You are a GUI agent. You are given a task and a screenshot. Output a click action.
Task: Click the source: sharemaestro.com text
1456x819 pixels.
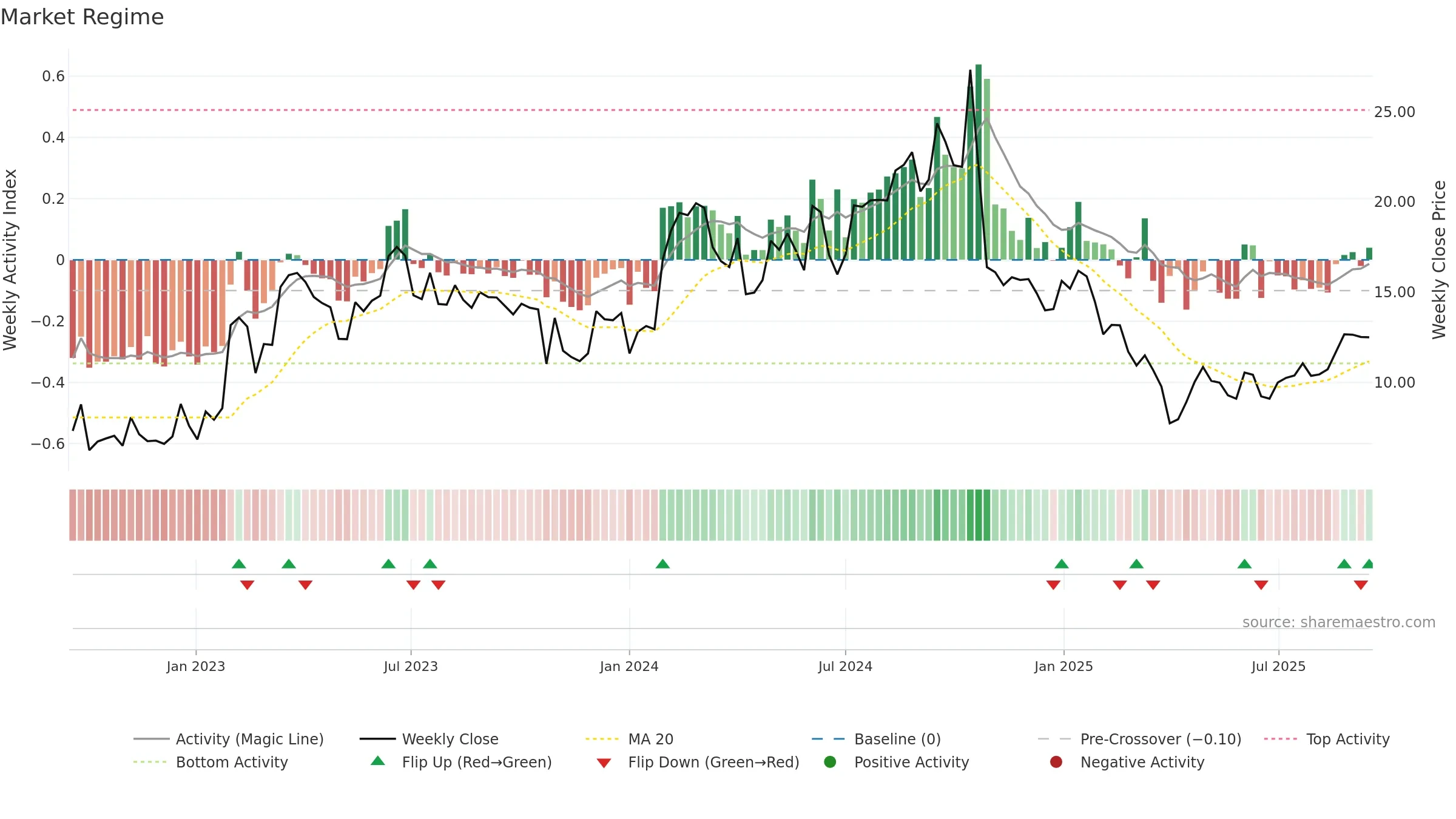coord(1339,622)
